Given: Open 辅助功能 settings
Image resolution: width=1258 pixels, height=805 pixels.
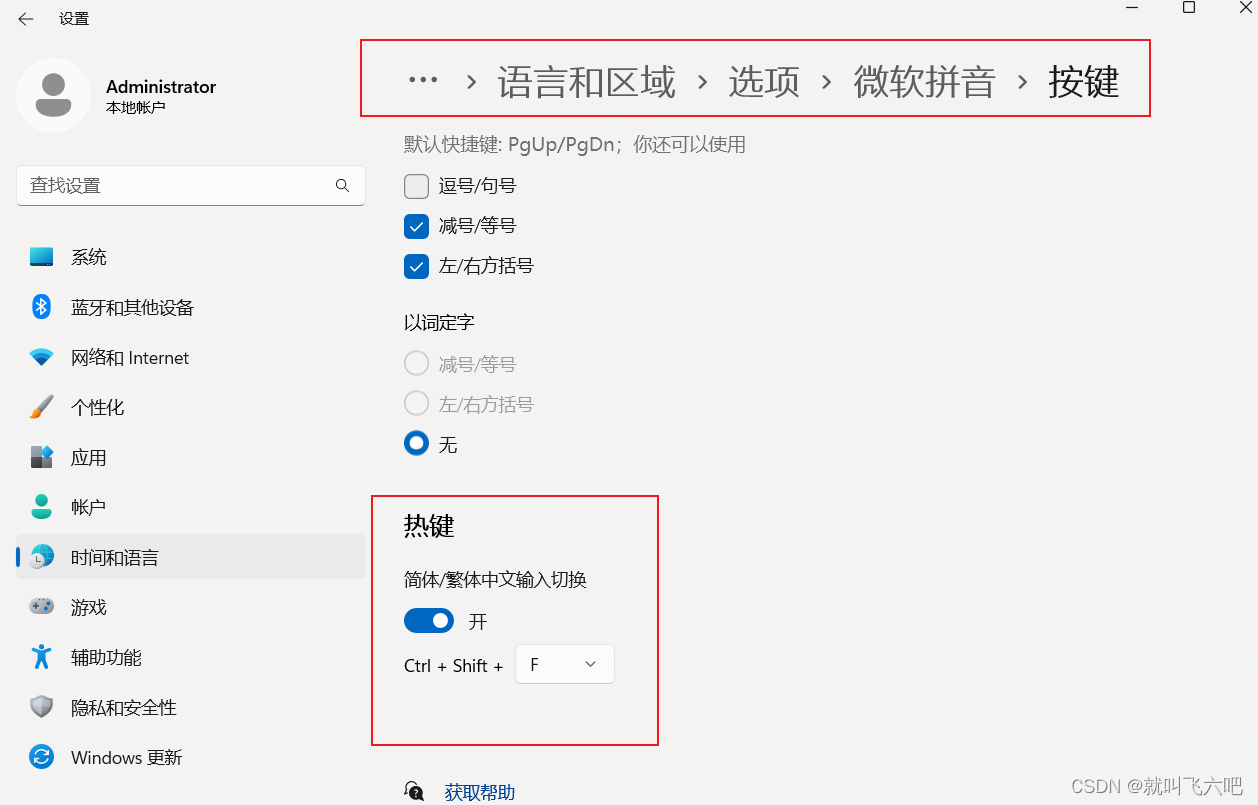Looking at the screenshot, I should tap(190, 657).
